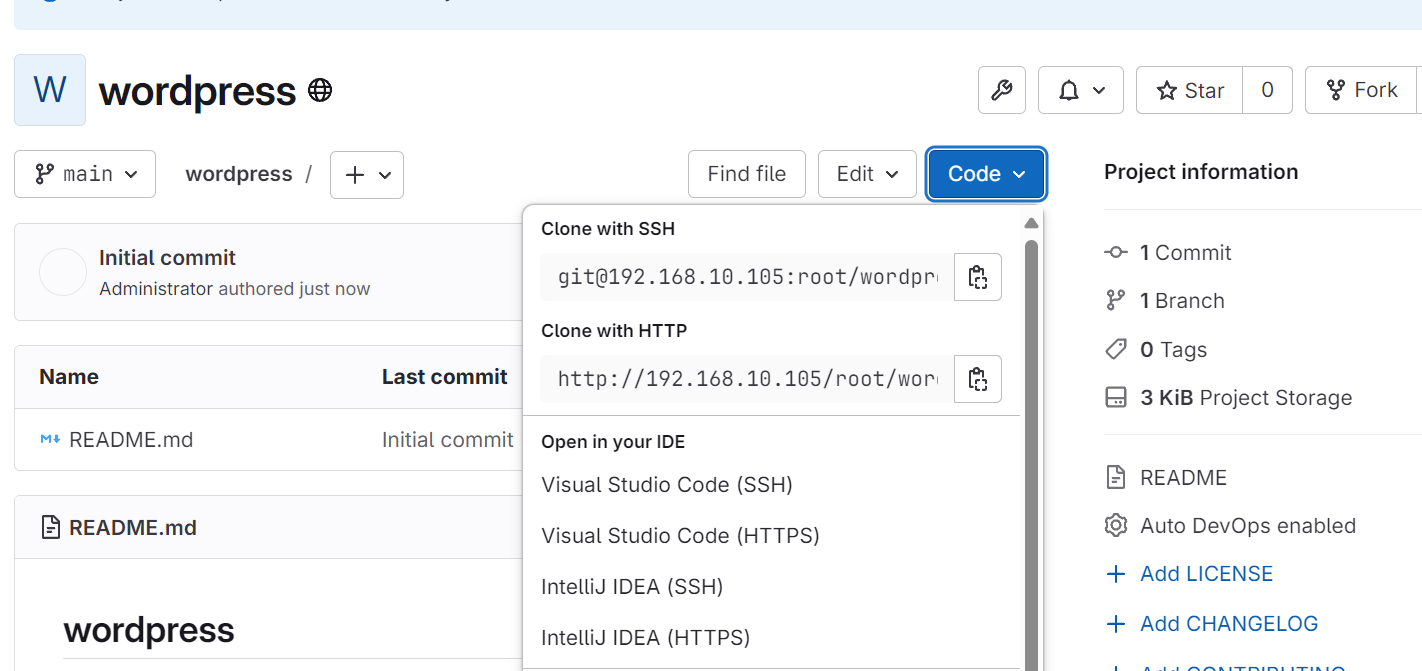Viewport: 1422px width, 671px height.
Task: Click the Name column header
Action: pyautogui.click(x=69, y=377)
